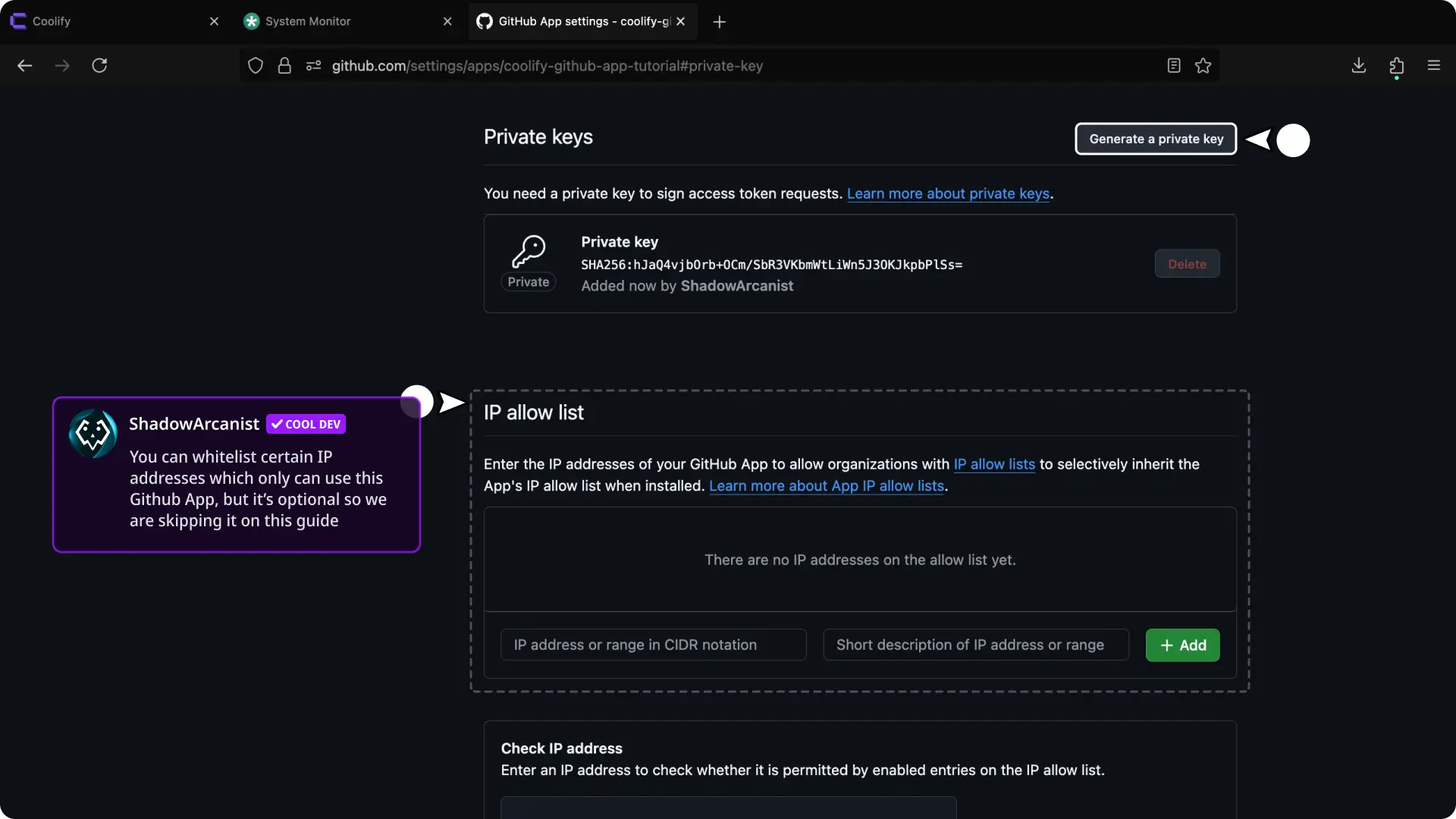Screen dimensions: 1456x819
Task: Open the shield tracking protection icon
Action: [x=256, y=66]
